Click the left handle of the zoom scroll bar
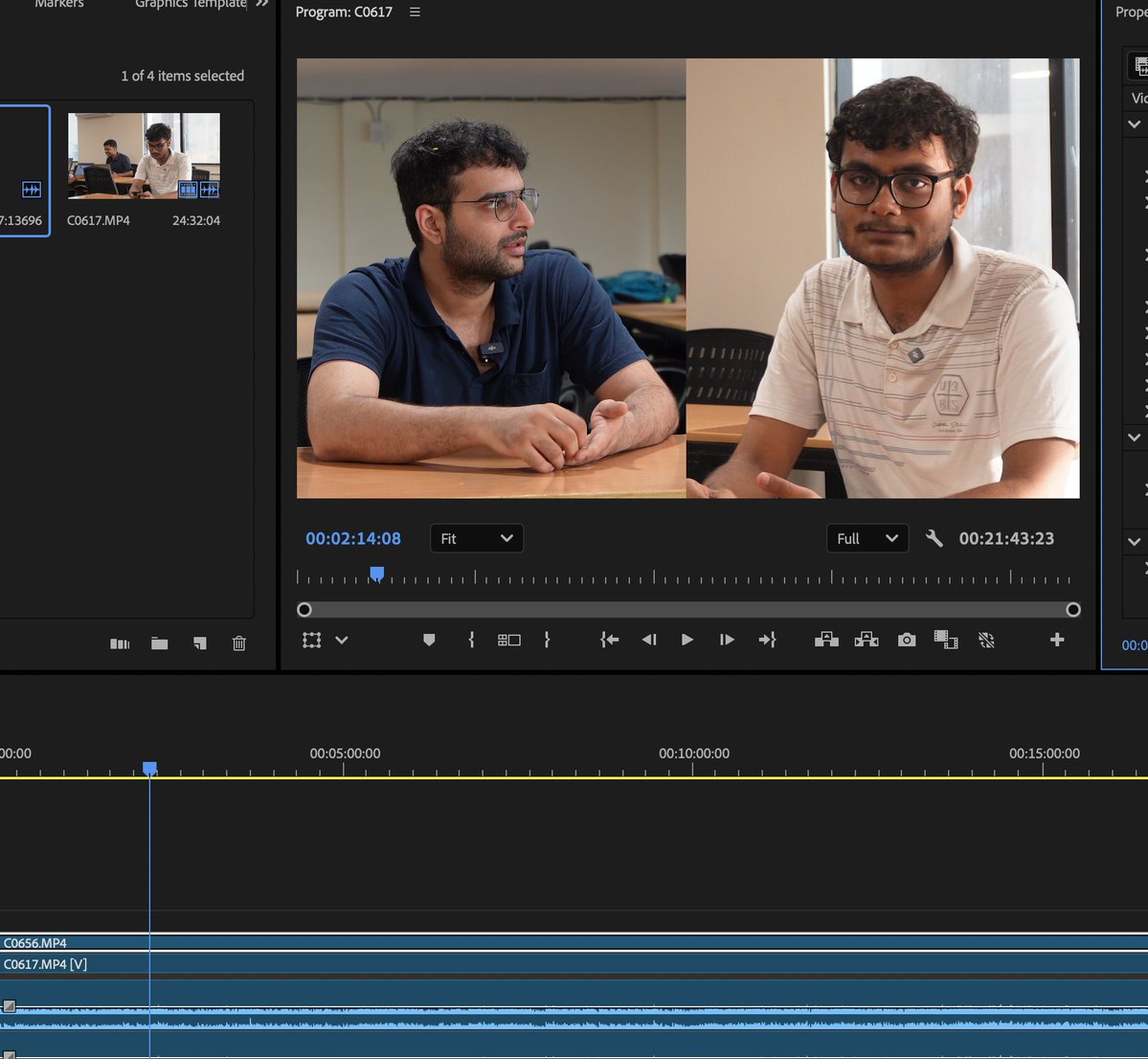The width and height of the screenshot is (1148, 1059). coord(304,609)
